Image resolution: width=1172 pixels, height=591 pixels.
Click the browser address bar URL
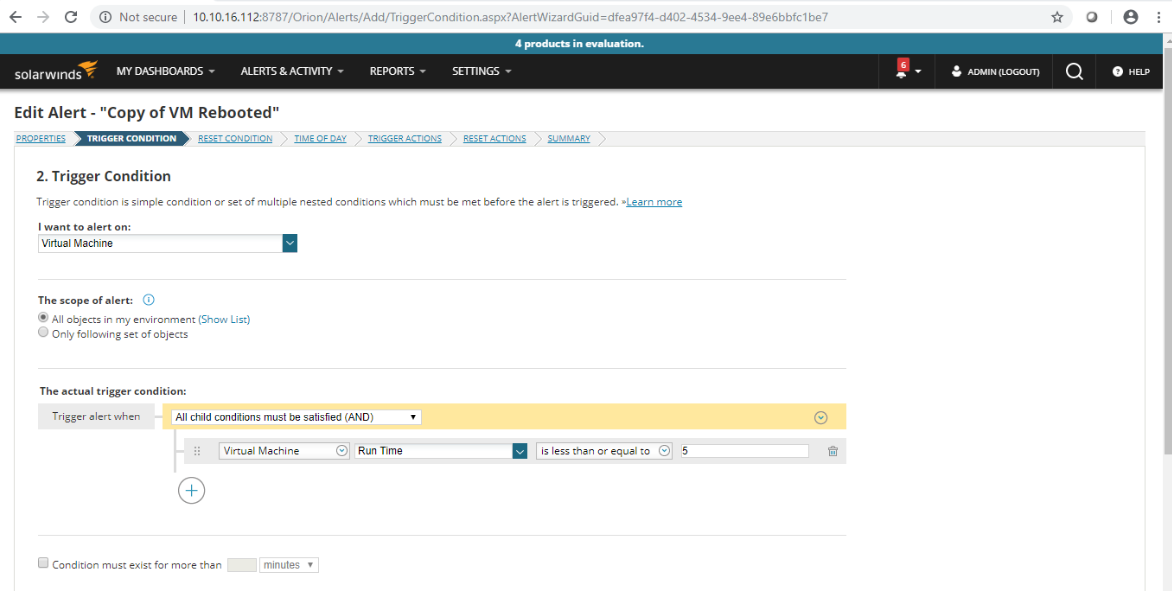511,16
